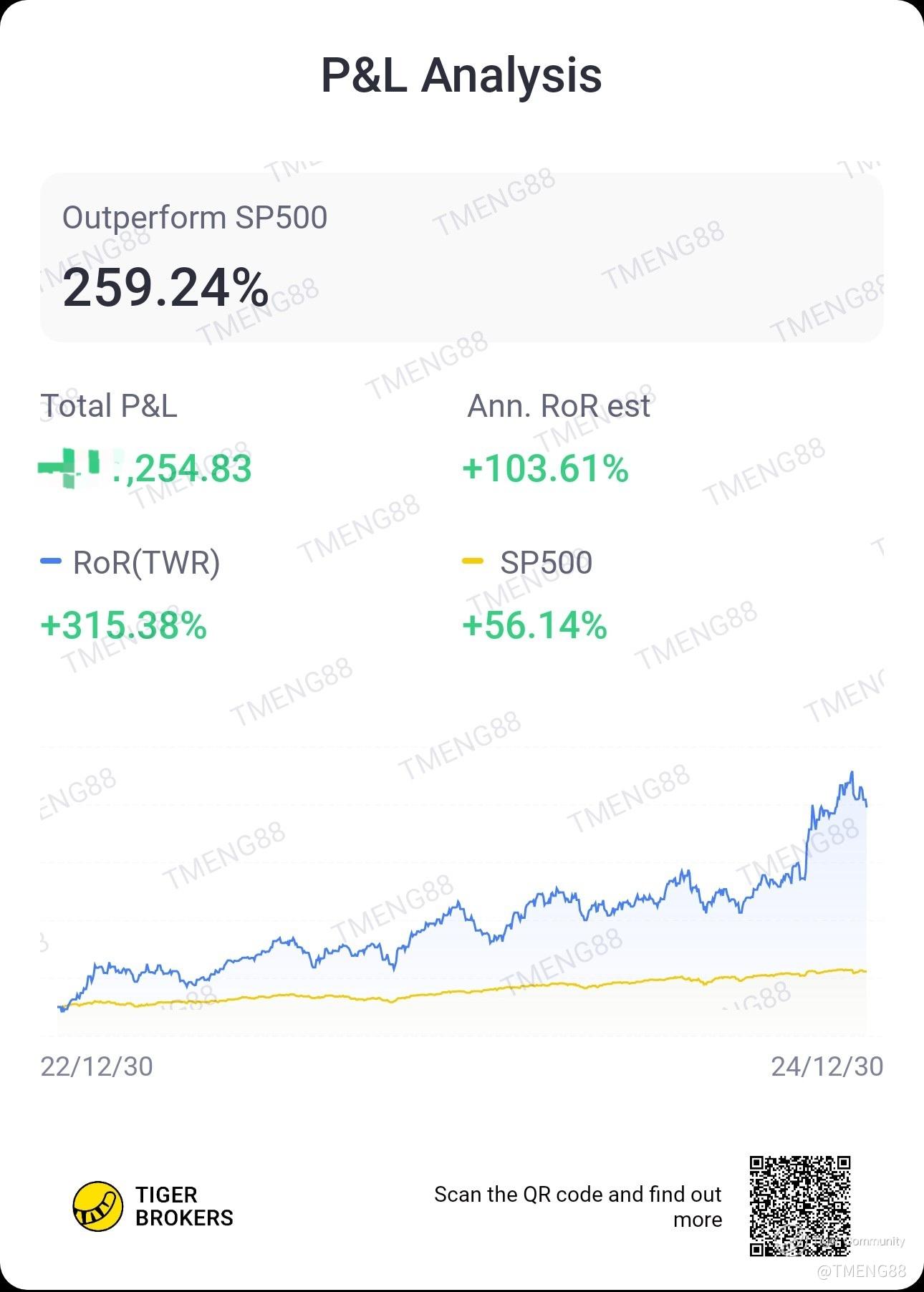Click the blurred Total P&L amount
924x1292 pixels.
click(145, 468)
